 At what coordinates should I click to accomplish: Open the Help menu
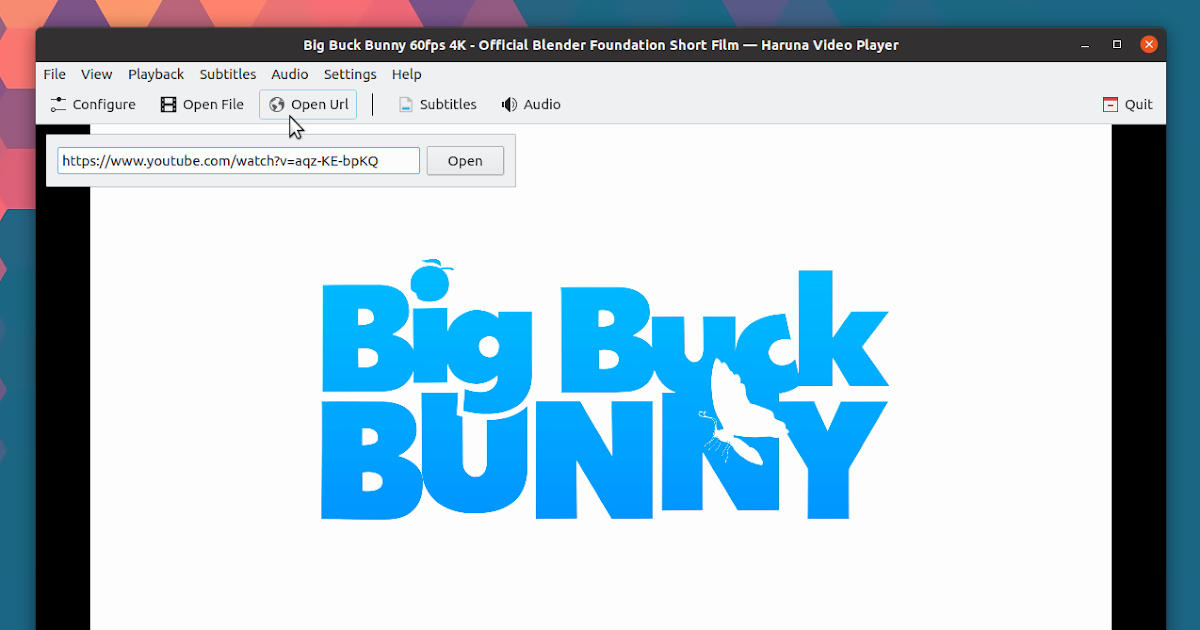pyautogui.click(x=407, y=74)
